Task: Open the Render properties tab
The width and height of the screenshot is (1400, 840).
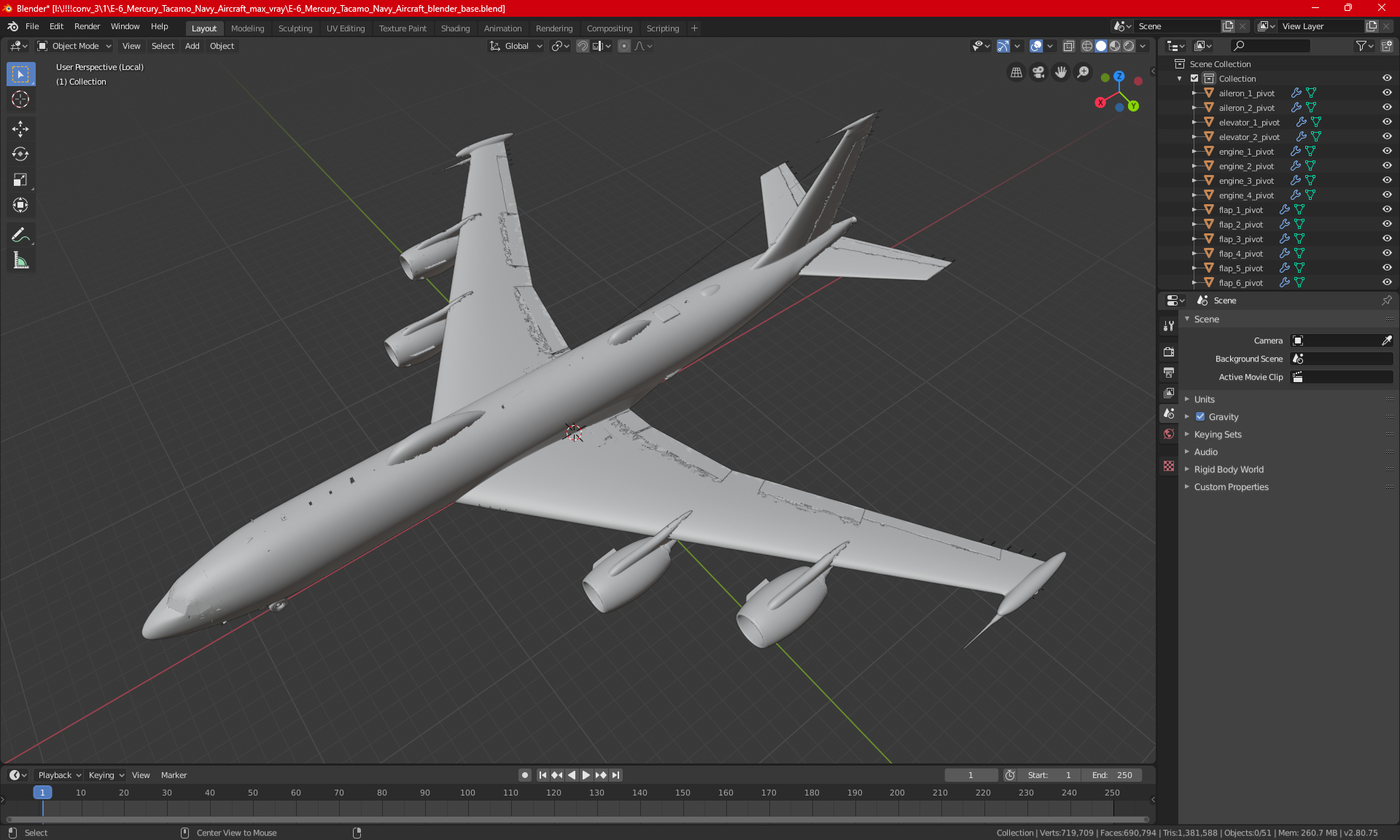Action: point(1169,351)
